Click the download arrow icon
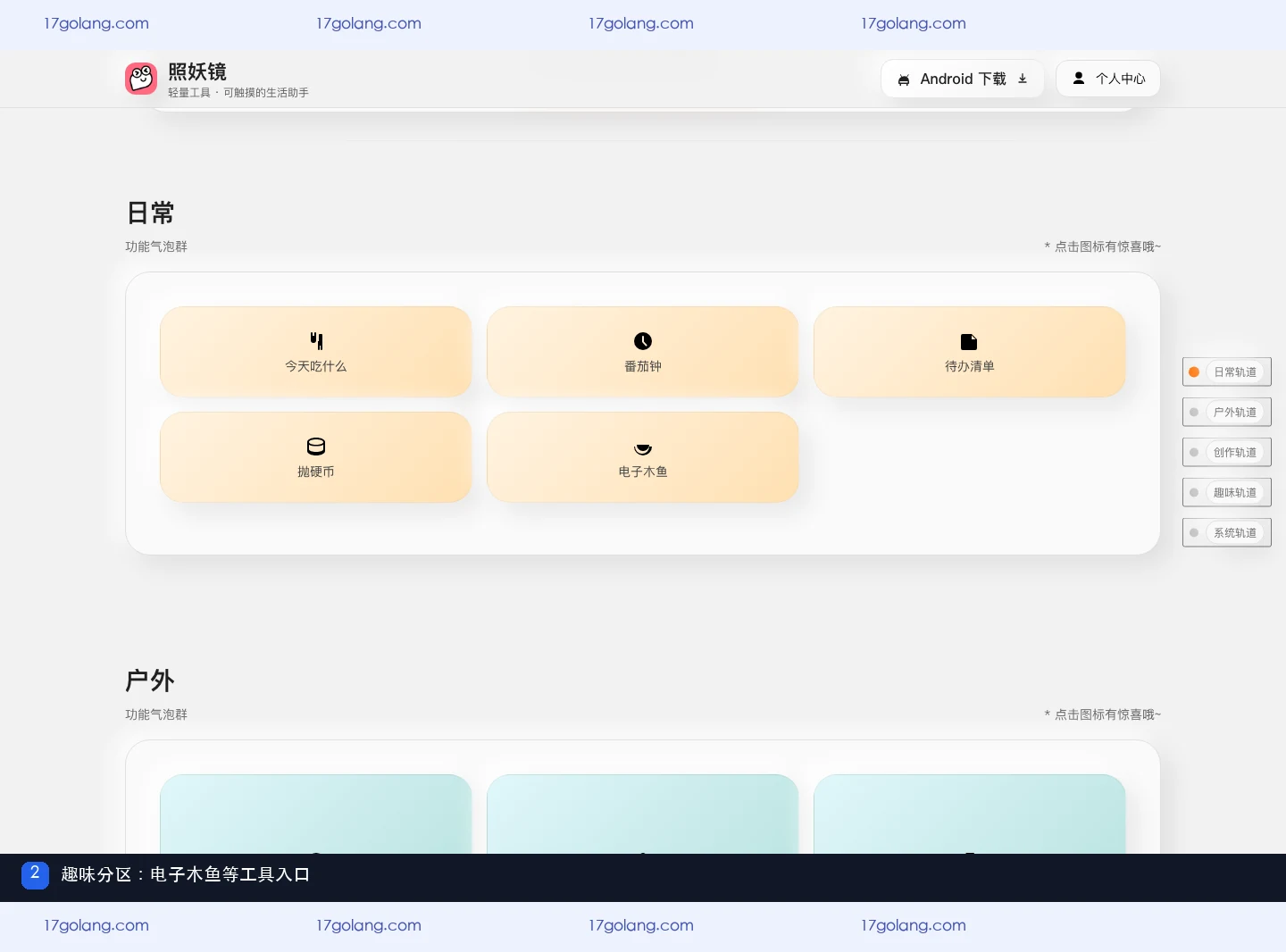Viewport: 1286px width, 952px height. pos(1023,79)
